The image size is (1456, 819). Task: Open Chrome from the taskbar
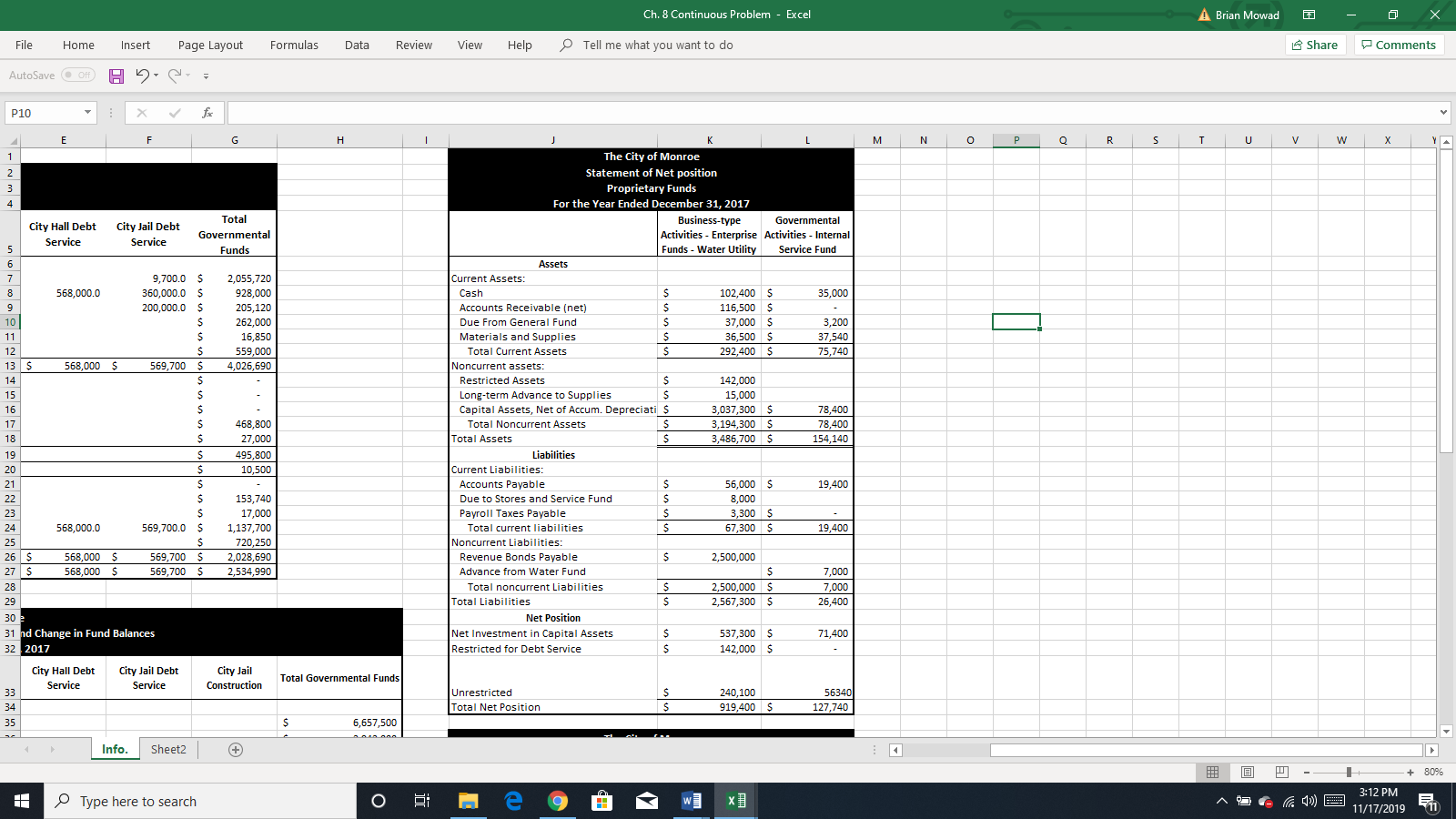coord(557,801)
